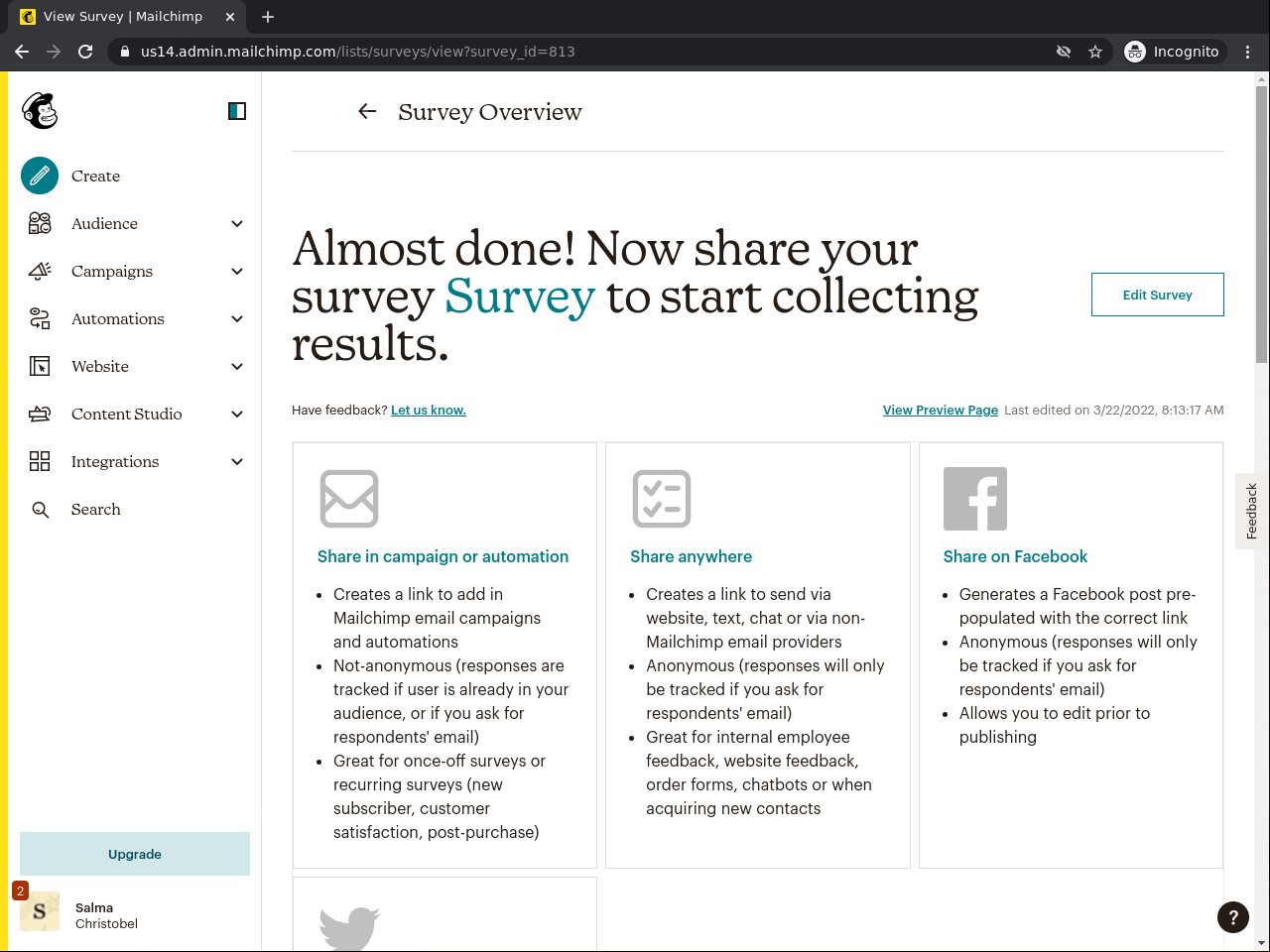Image resolution: width=1270 pixels, height=952 pixels.
Task: Open the Content Studio sidebar menu
Action: [x=126, y=415]
